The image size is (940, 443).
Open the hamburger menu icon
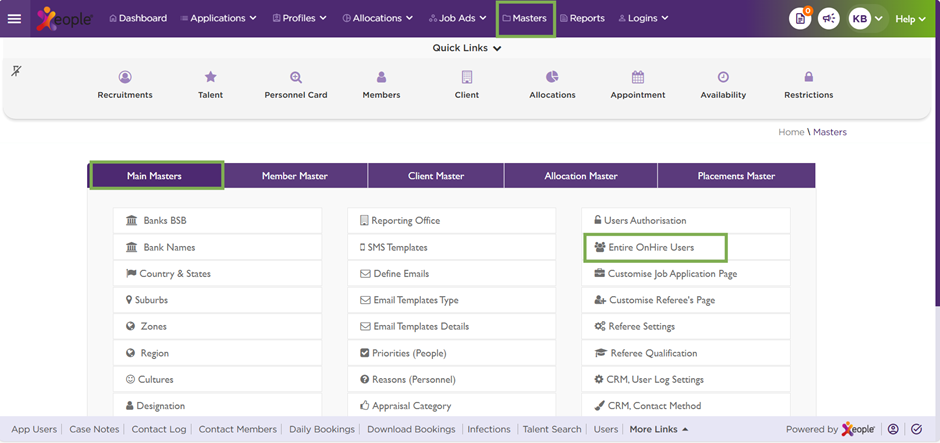coord(14,18)
